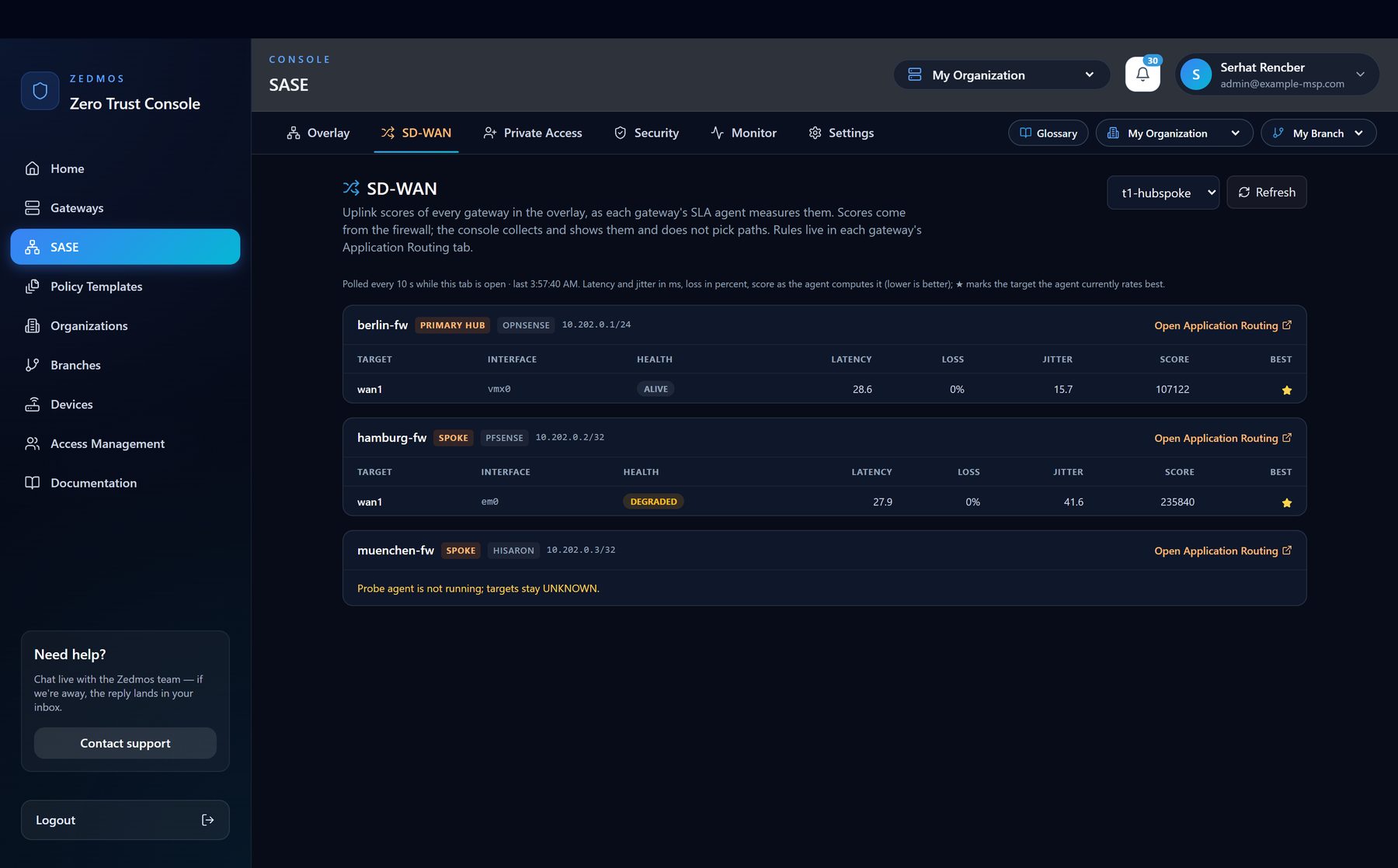Click the PFSENSE badge on hamburg-fw

tap(504, 438)
